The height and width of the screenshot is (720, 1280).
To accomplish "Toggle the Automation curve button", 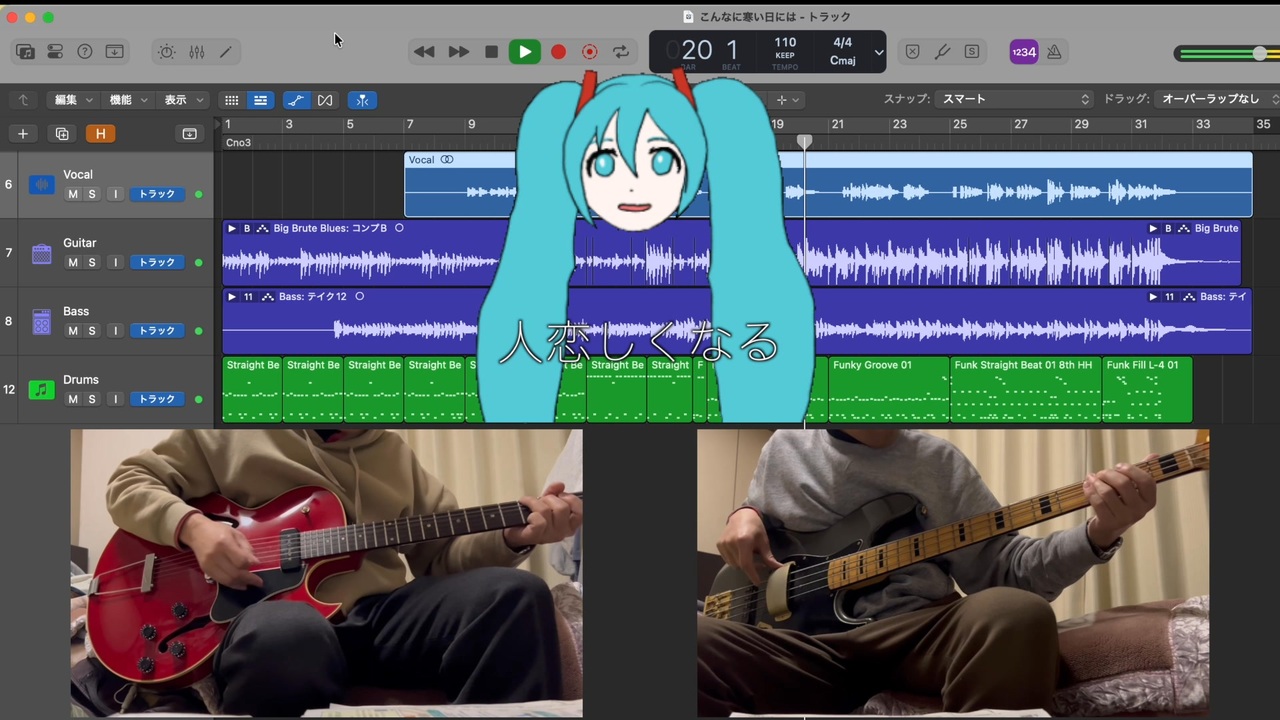I will tap(296, 100).
